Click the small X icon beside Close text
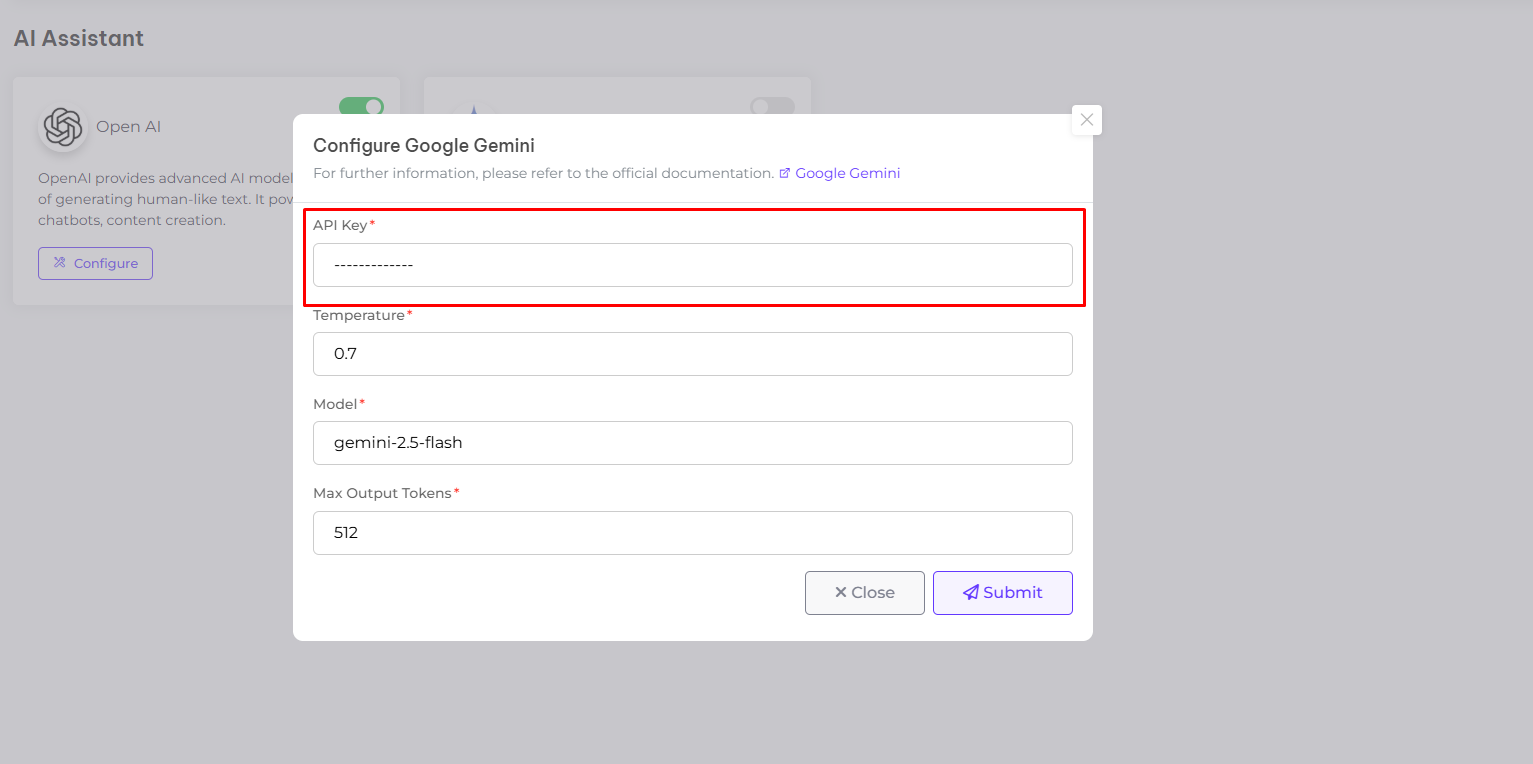 pyautogui.click(x=840, y=593)
